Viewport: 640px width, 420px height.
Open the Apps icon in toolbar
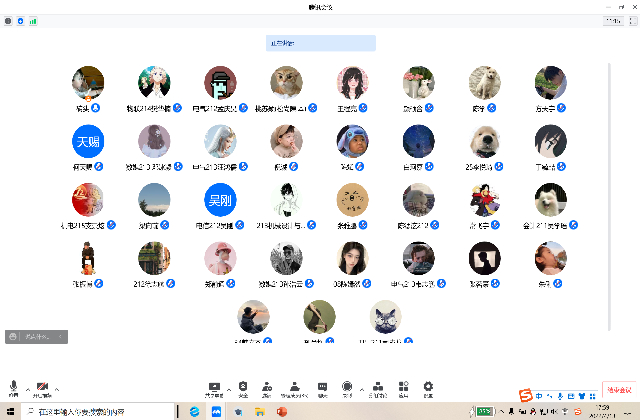coord(403,388)
